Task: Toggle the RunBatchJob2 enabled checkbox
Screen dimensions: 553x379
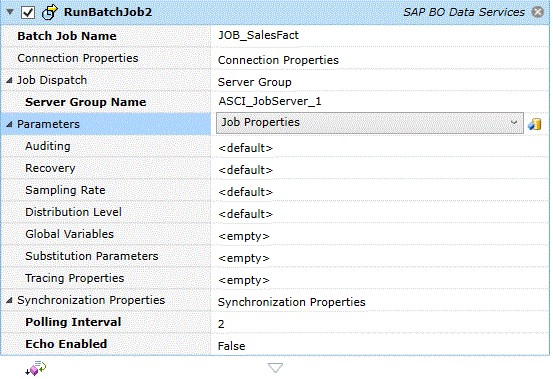Action: [x=28, y=12]
